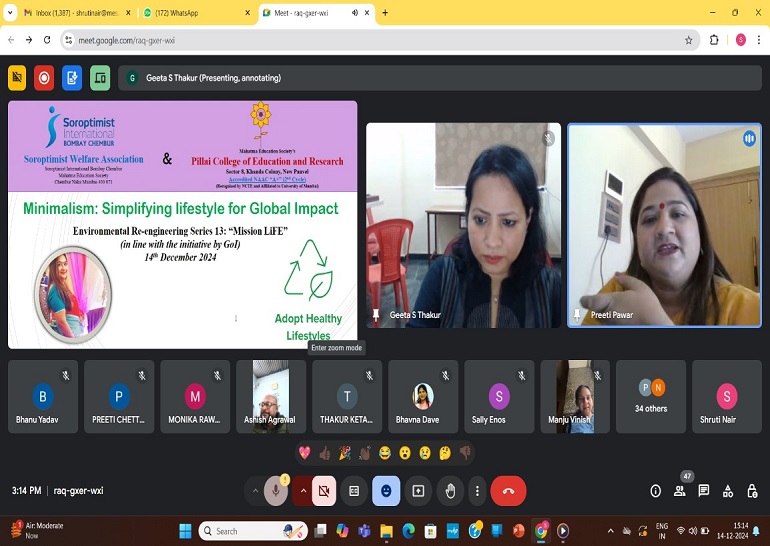
Task: Open File Explorer from taskbar
Action: tap(386, 531)
